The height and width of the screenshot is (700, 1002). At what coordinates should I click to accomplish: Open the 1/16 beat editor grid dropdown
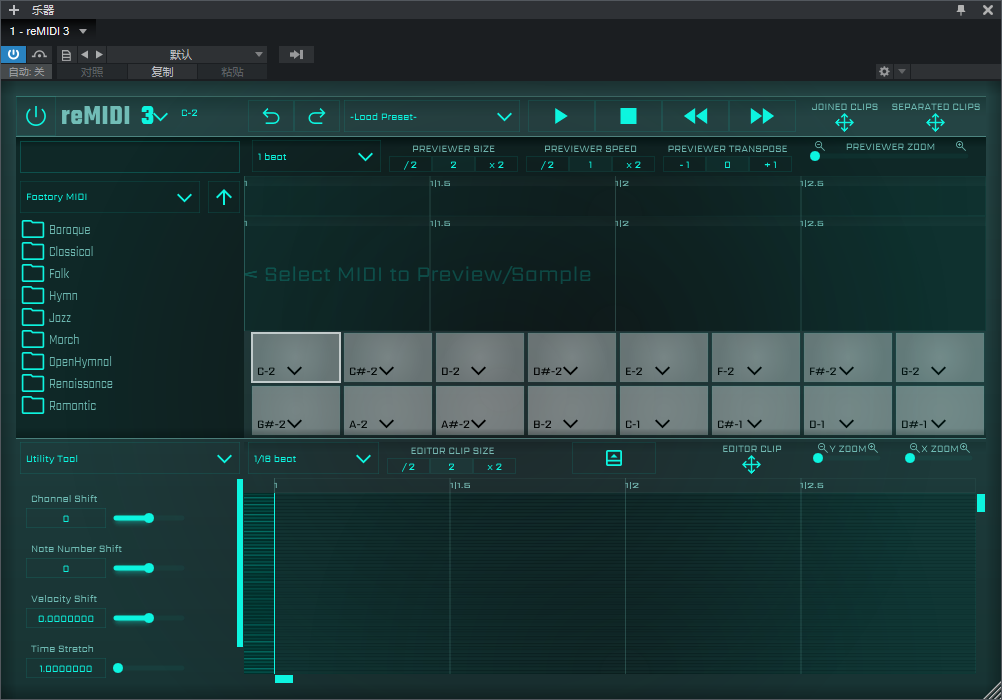pos(312,458)
